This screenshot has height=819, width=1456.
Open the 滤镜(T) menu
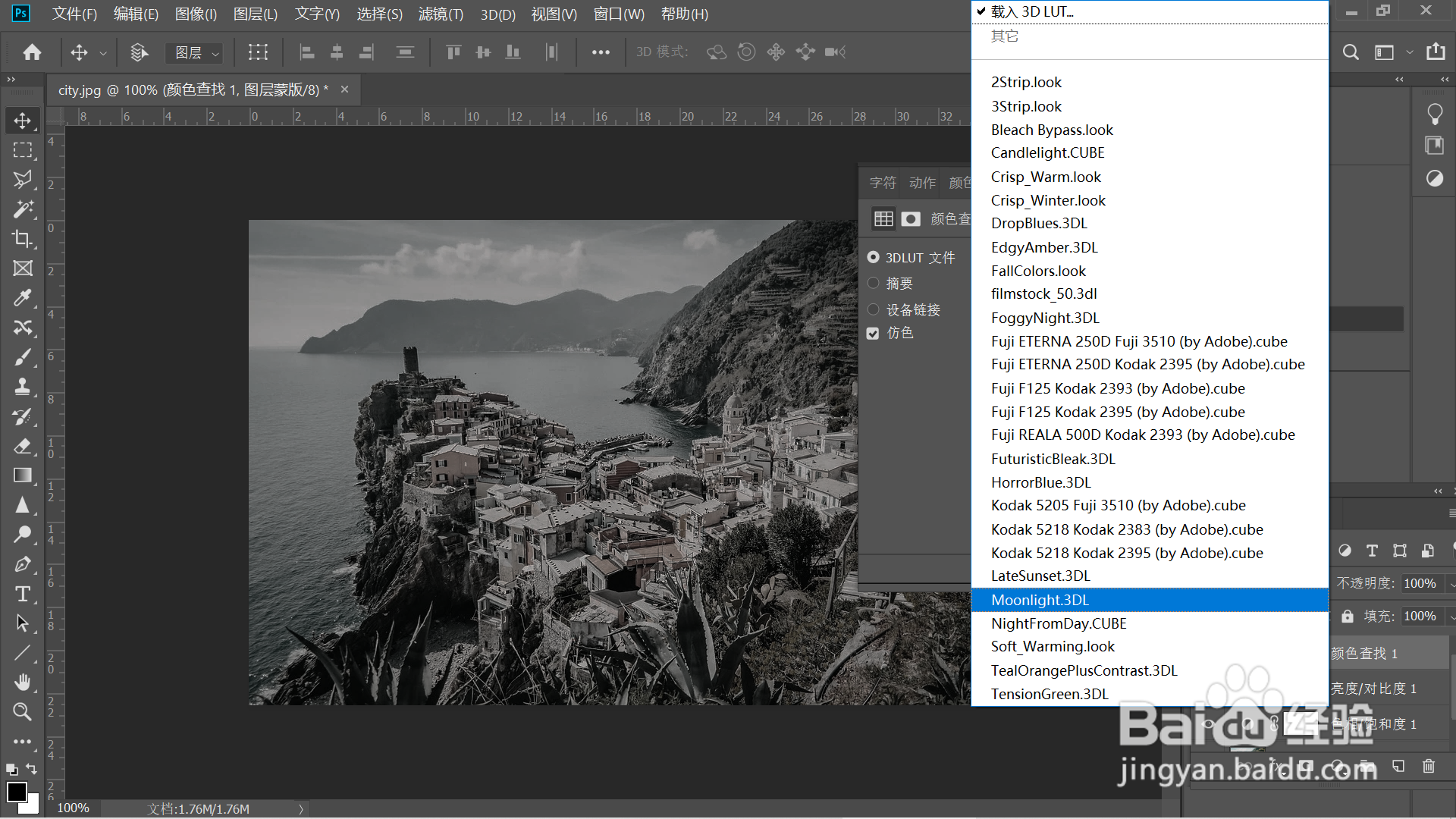pos(441,14)
